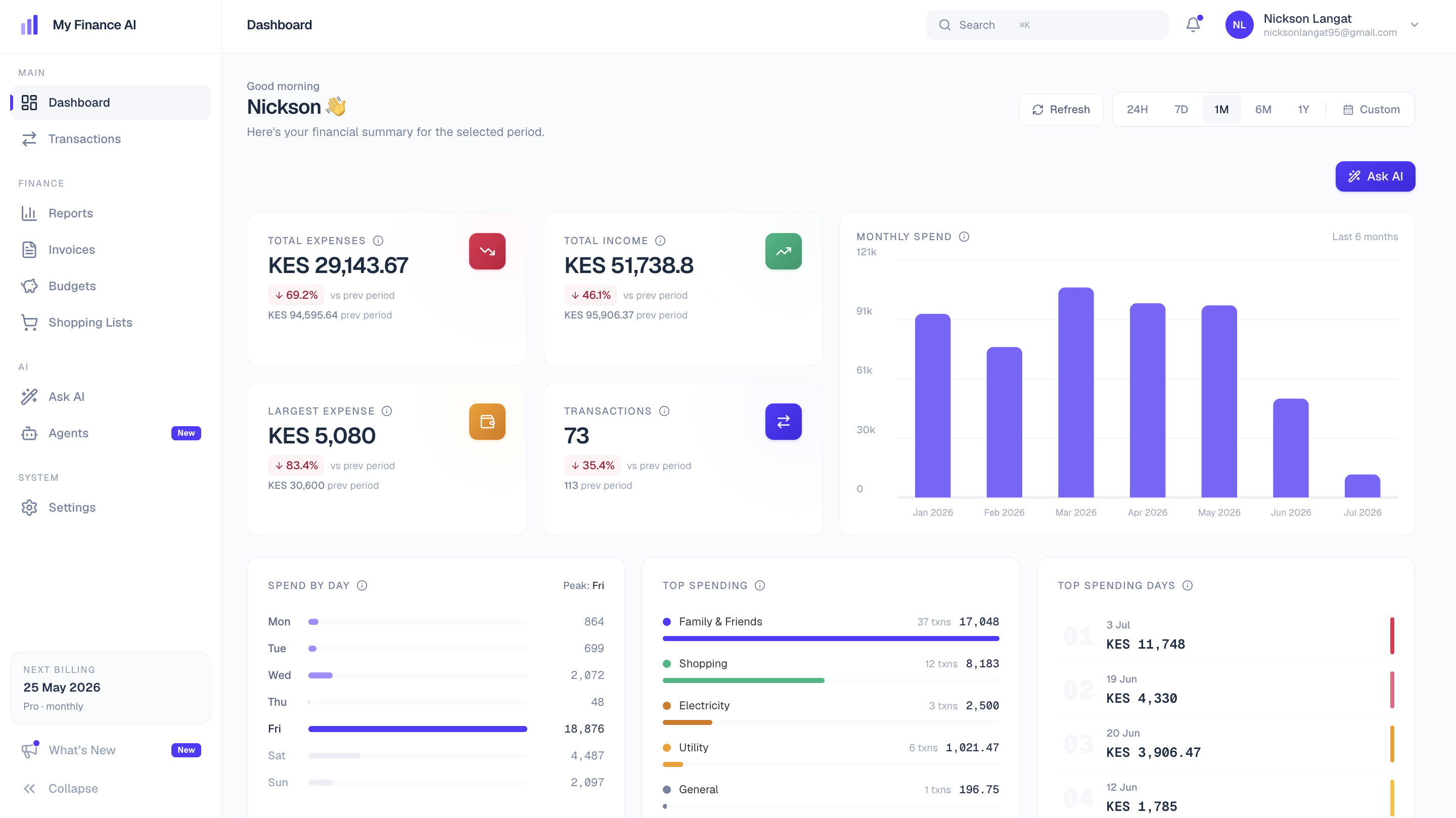Screen dimensions: 1456x818
Task: Click the Dashboard grid icon in sidebar
Action: pyautogui.click(x=29, y=102)
